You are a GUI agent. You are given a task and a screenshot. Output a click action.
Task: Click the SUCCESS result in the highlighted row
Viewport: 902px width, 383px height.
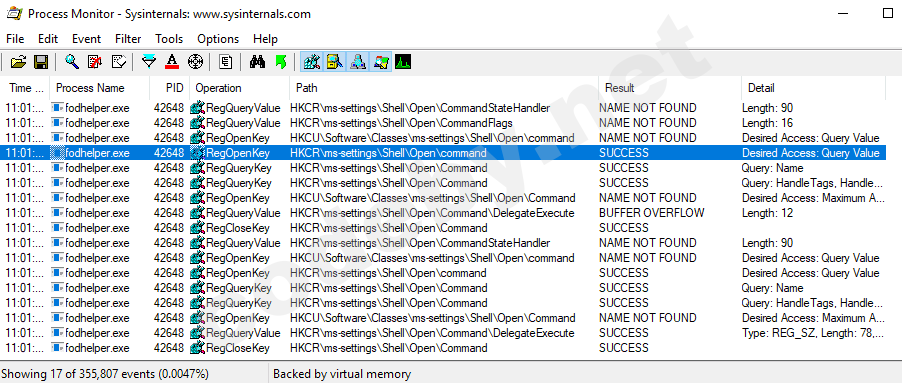[x=624, y=153]
